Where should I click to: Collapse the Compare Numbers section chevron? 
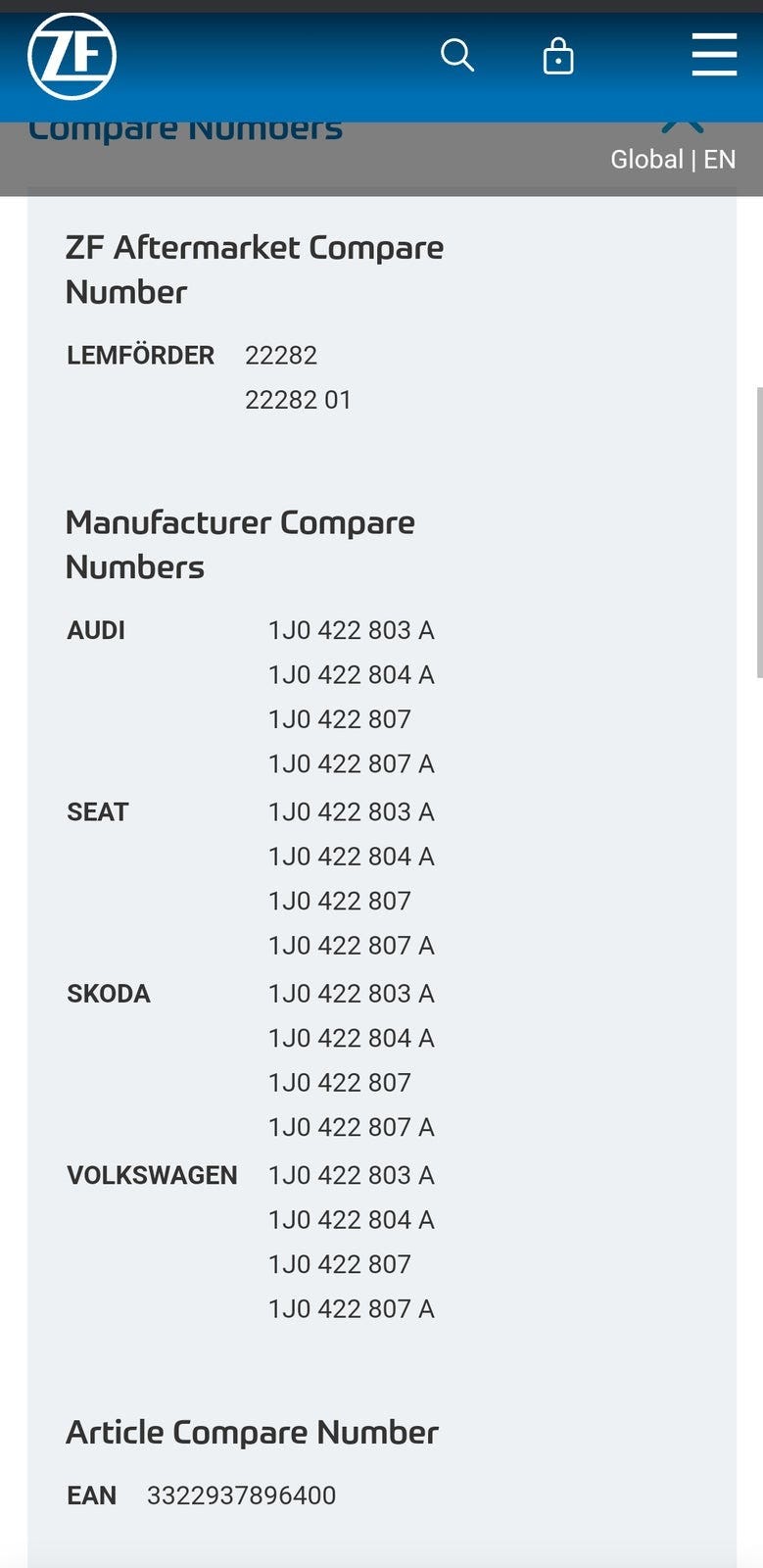(683, 124)
